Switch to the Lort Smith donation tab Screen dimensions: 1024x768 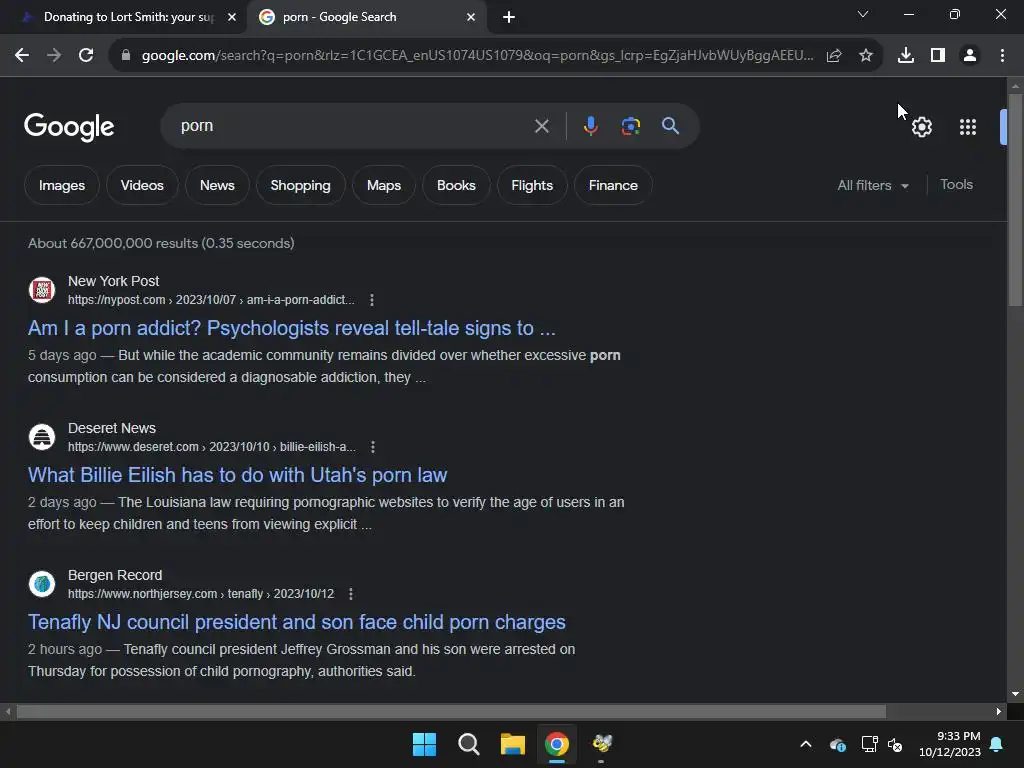tap(129, 17)
